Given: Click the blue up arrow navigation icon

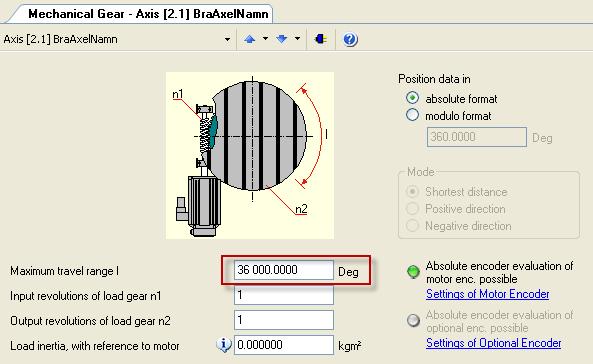Looking at the screenshot, I should click(250, 39).
